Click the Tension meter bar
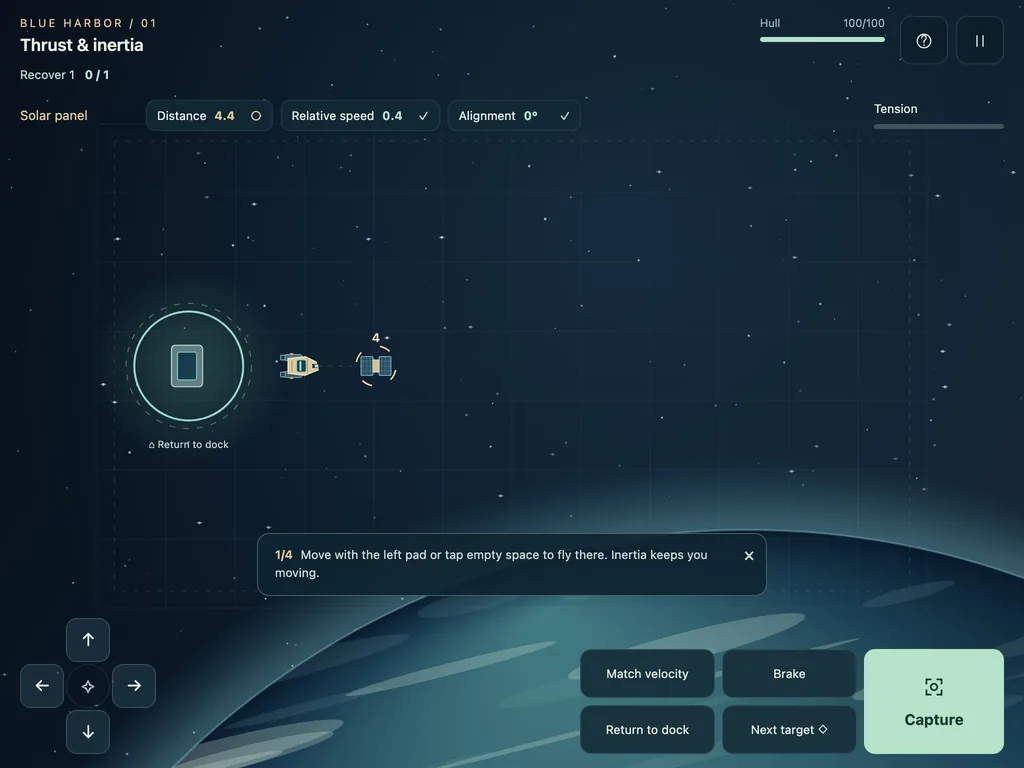This screenshot has width=1024, height=768. [x=938, y=127]
